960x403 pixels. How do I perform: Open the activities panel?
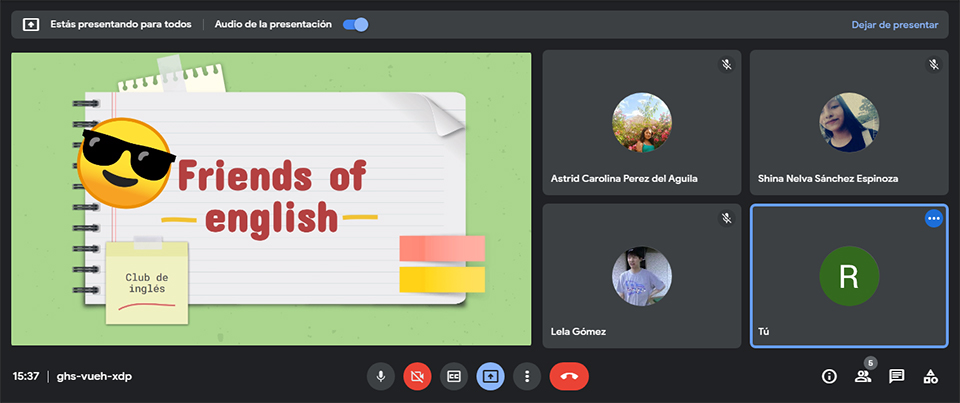931,376
